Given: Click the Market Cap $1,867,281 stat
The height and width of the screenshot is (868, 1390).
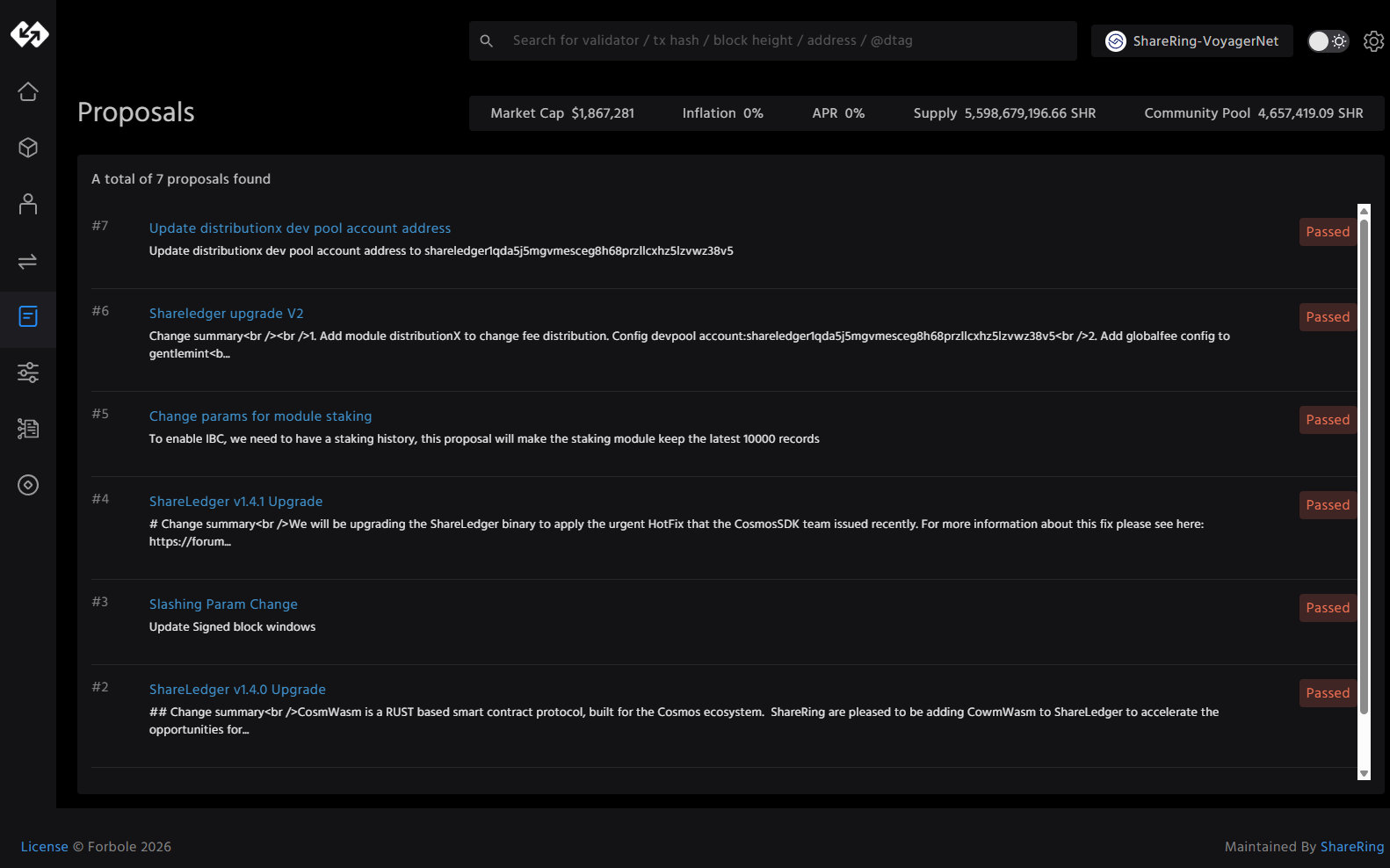Looking at the screenshot, I should 562,113.
